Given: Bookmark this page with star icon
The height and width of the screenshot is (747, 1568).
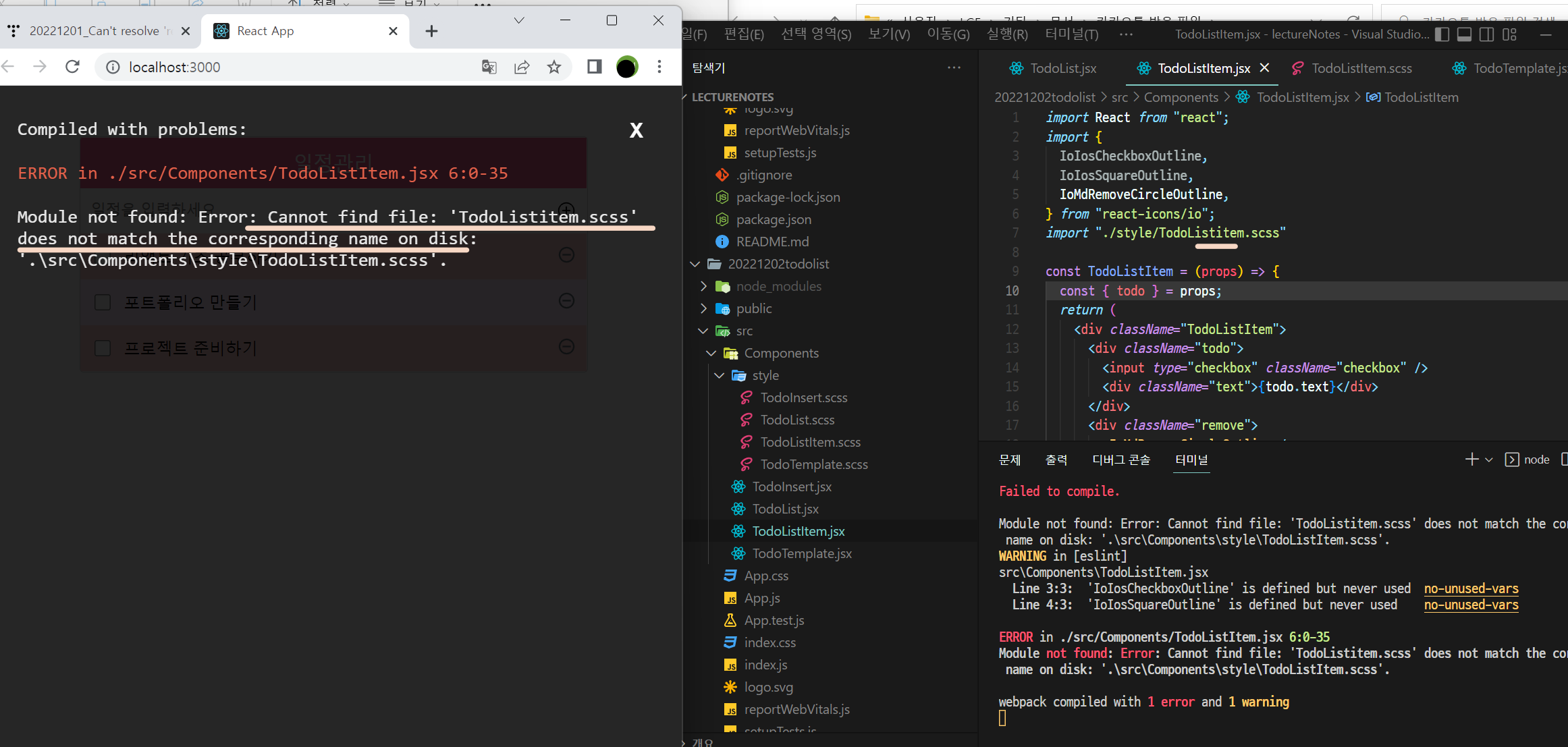Looking at the screenshot, I should 554,67.
